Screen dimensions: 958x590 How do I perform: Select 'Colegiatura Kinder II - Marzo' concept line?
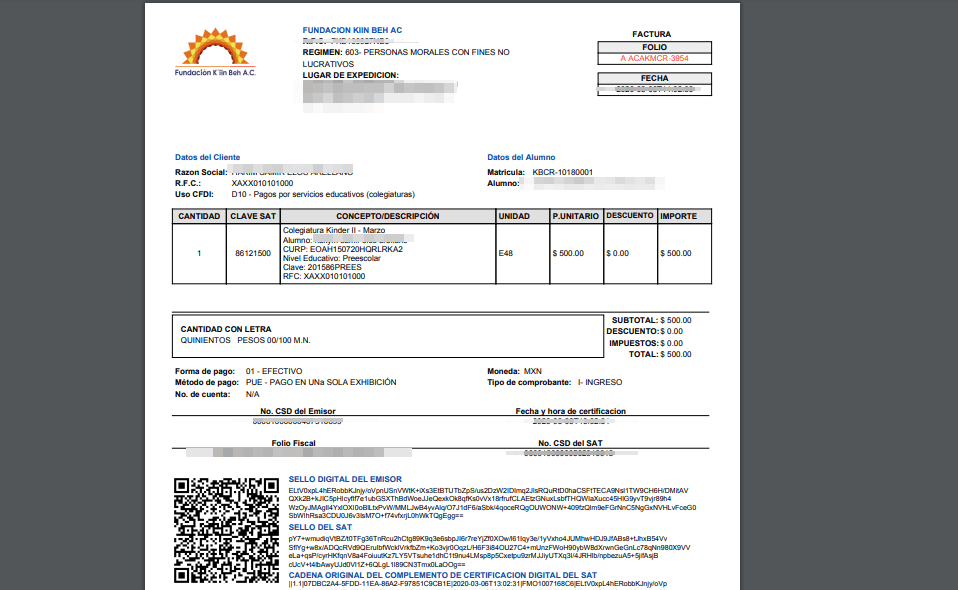tap(334, 230)
